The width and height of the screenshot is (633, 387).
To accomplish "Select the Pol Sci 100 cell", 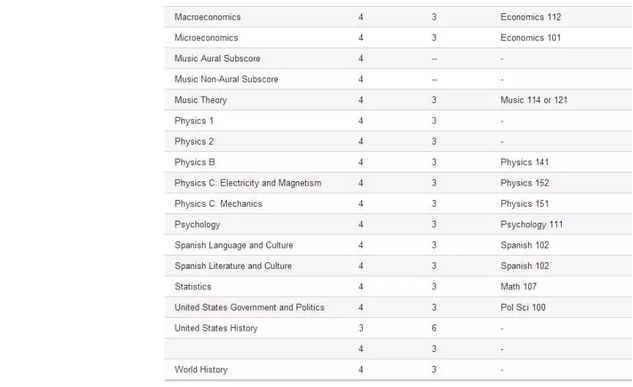I will click(x=523, y=308).
